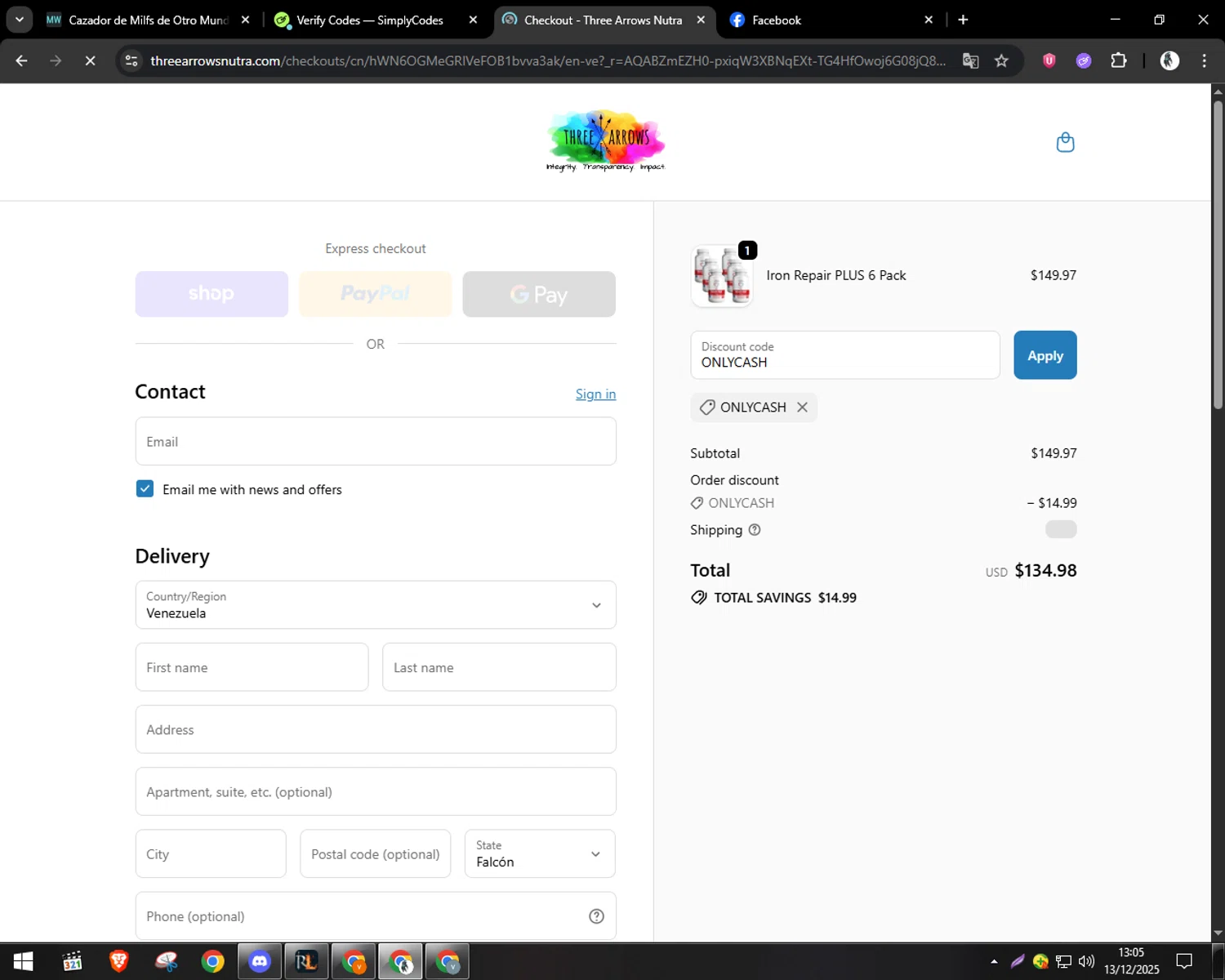Click the network tray icon
The width and height of the screenshot is (1225, 980).
pyautogui.click(x=1063, y=961)
